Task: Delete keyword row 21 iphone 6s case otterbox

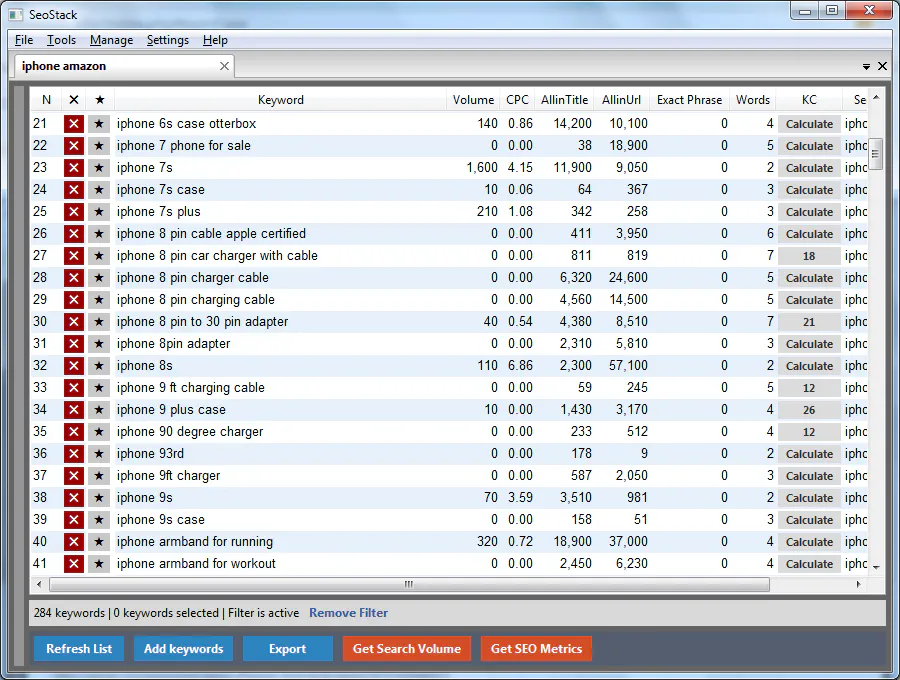Action: (73, 124)
